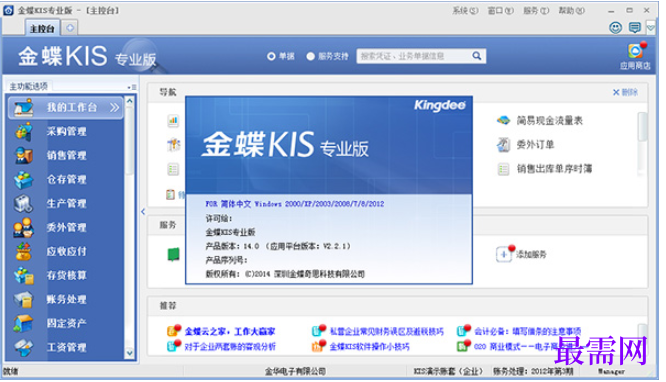Click the 添加服务 label
666x382 pixels.
pyautogui.click(x=531, y=255)
